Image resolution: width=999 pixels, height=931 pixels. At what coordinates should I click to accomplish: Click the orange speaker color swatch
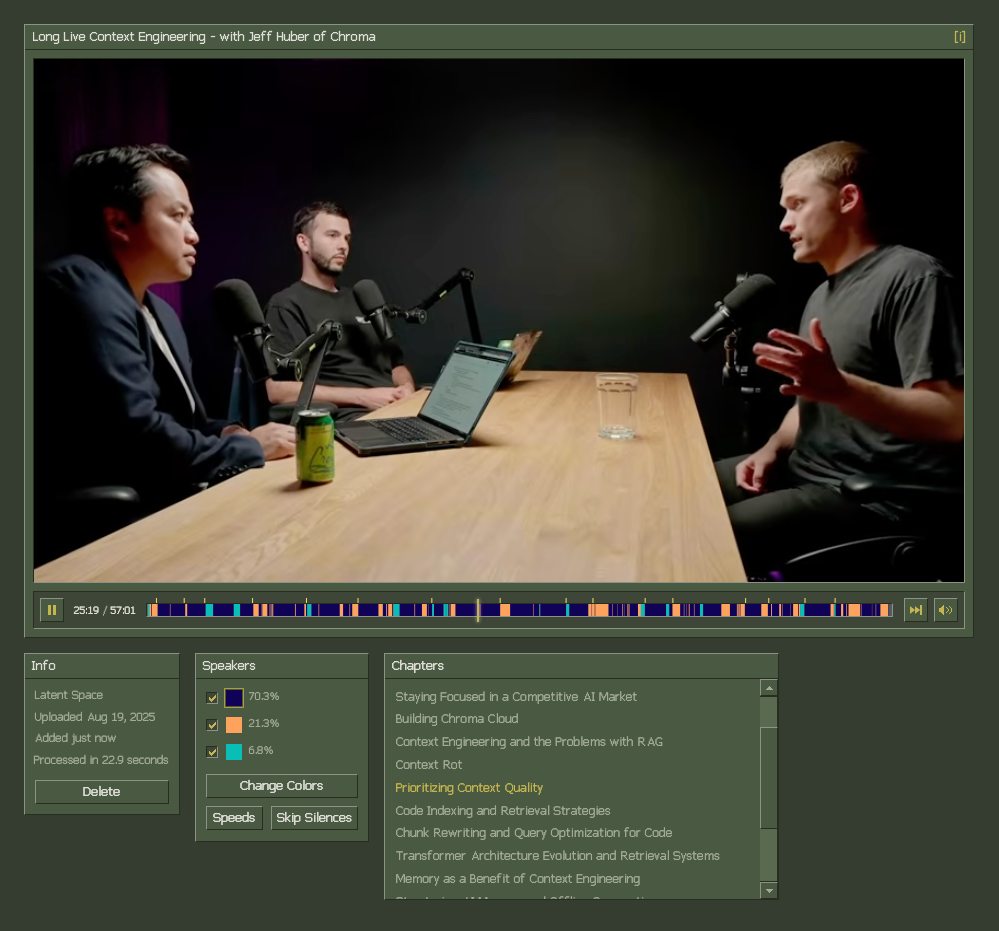[234, 725]
